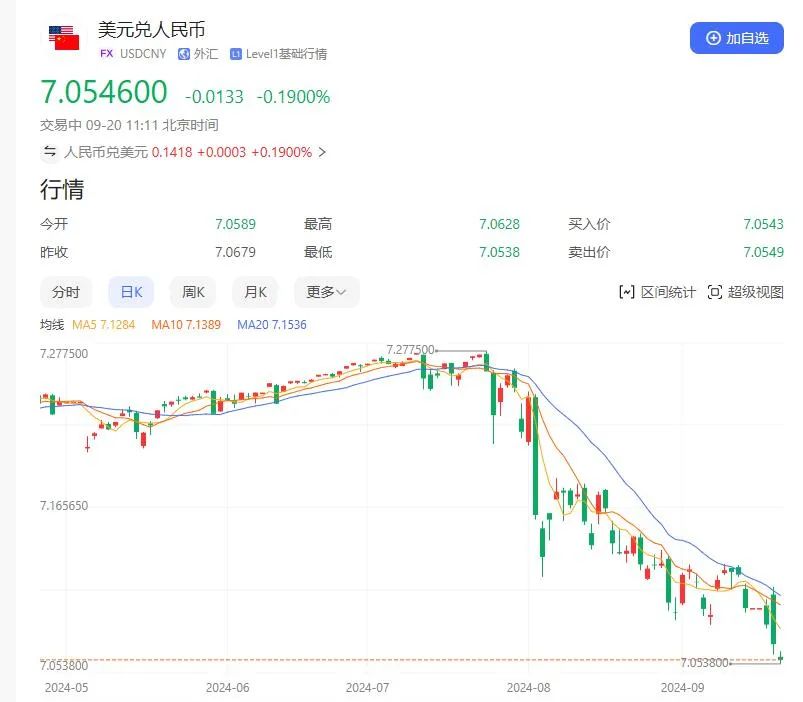Toggle the MA20 moving average line
The width and height of the screenshot is (803, 702).
[271, 325]
